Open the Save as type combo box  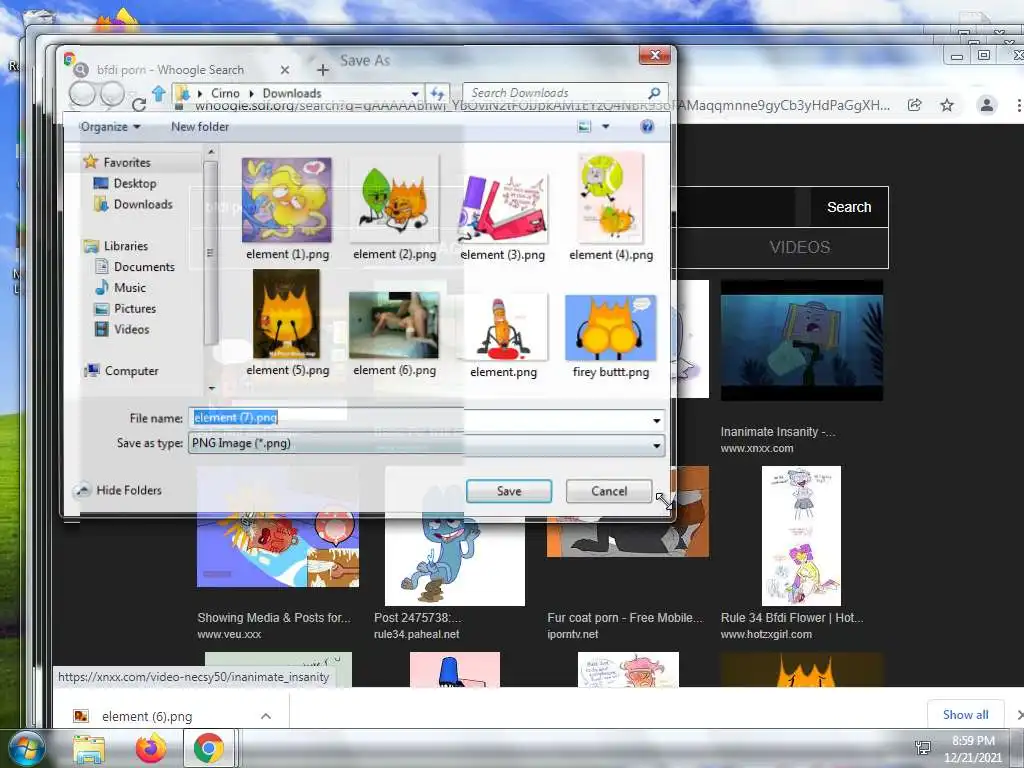click(x=426, y=444)
